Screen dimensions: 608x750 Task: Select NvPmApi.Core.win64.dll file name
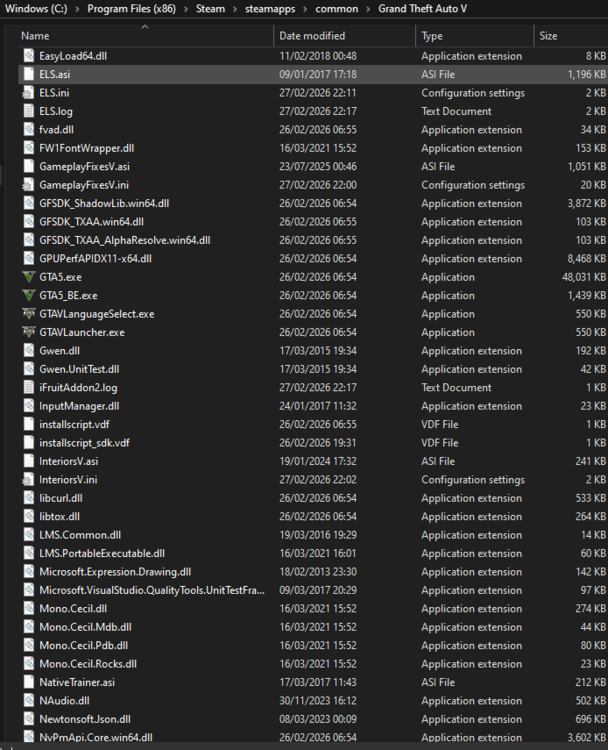click(96, 738)
